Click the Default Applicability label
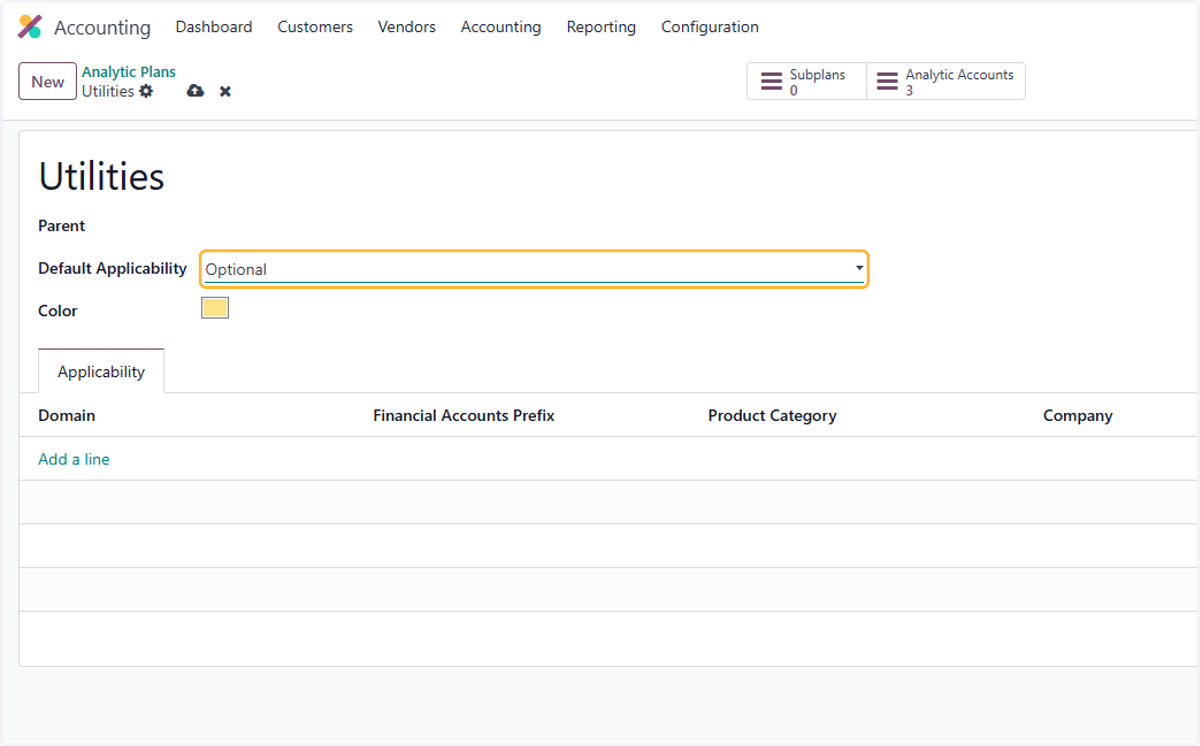The image size is (1200, 746). click(x=113, y=268)
